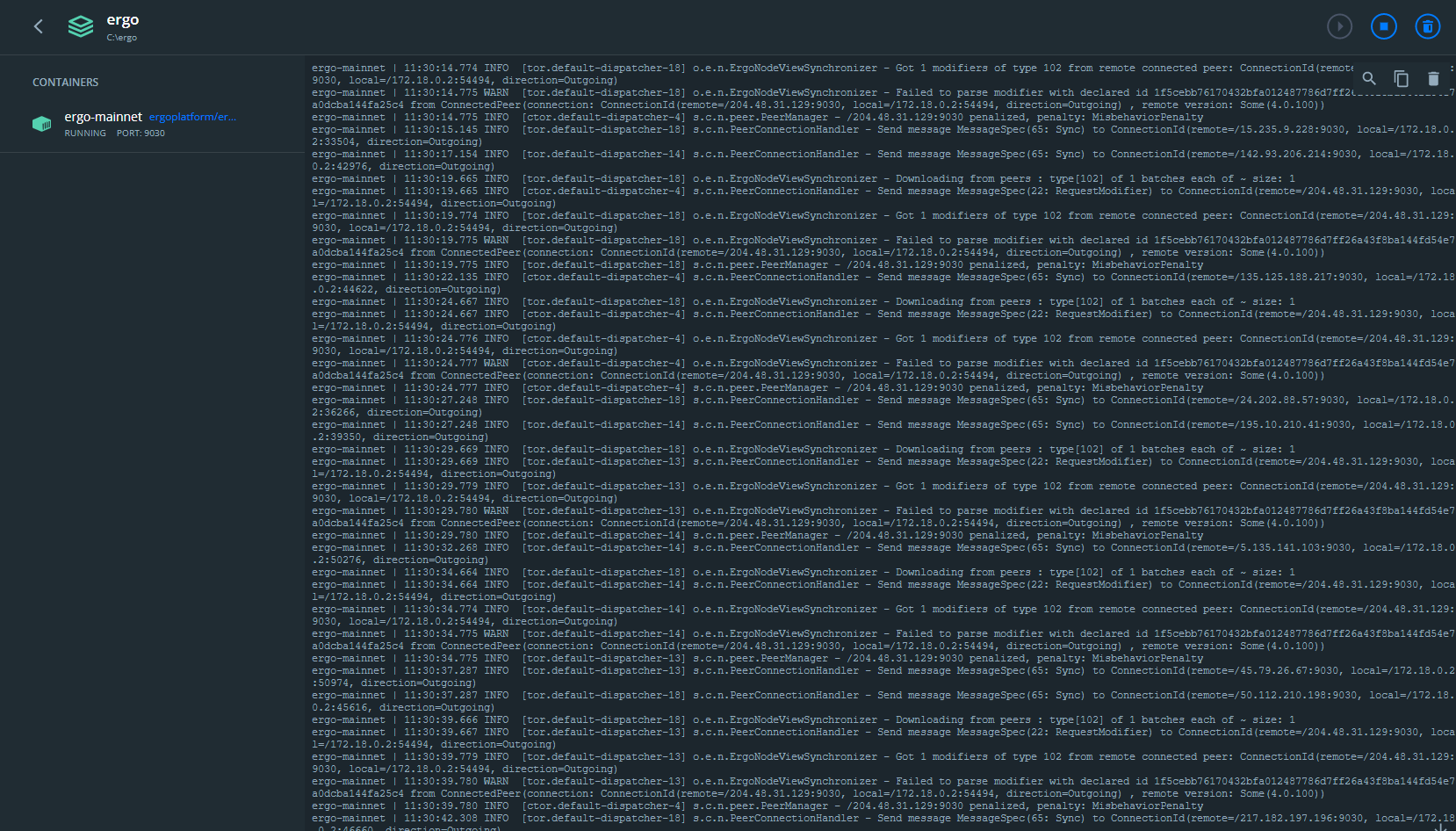
Task: Click the CONTAINERS section heading
Action: [x=66, y=83]
